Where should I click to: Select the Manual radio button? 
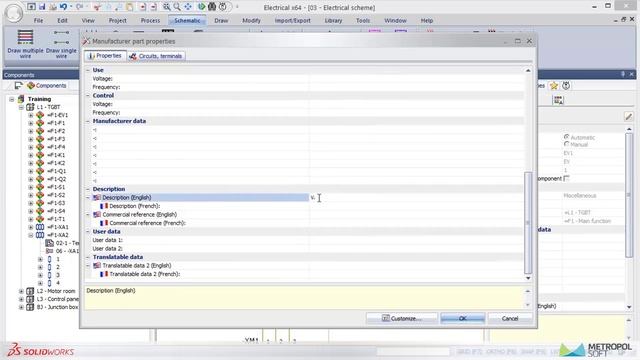[566, 144]
